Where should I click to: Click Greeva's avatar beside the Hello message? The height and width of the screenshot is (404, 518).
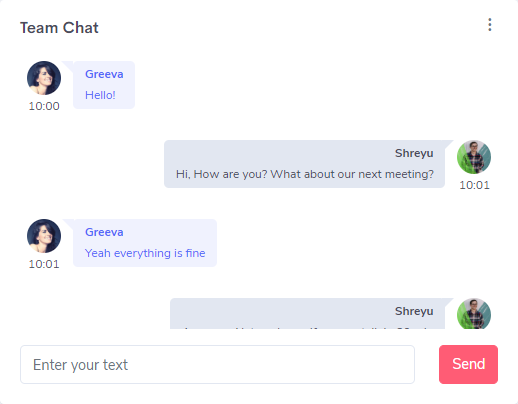44,78
